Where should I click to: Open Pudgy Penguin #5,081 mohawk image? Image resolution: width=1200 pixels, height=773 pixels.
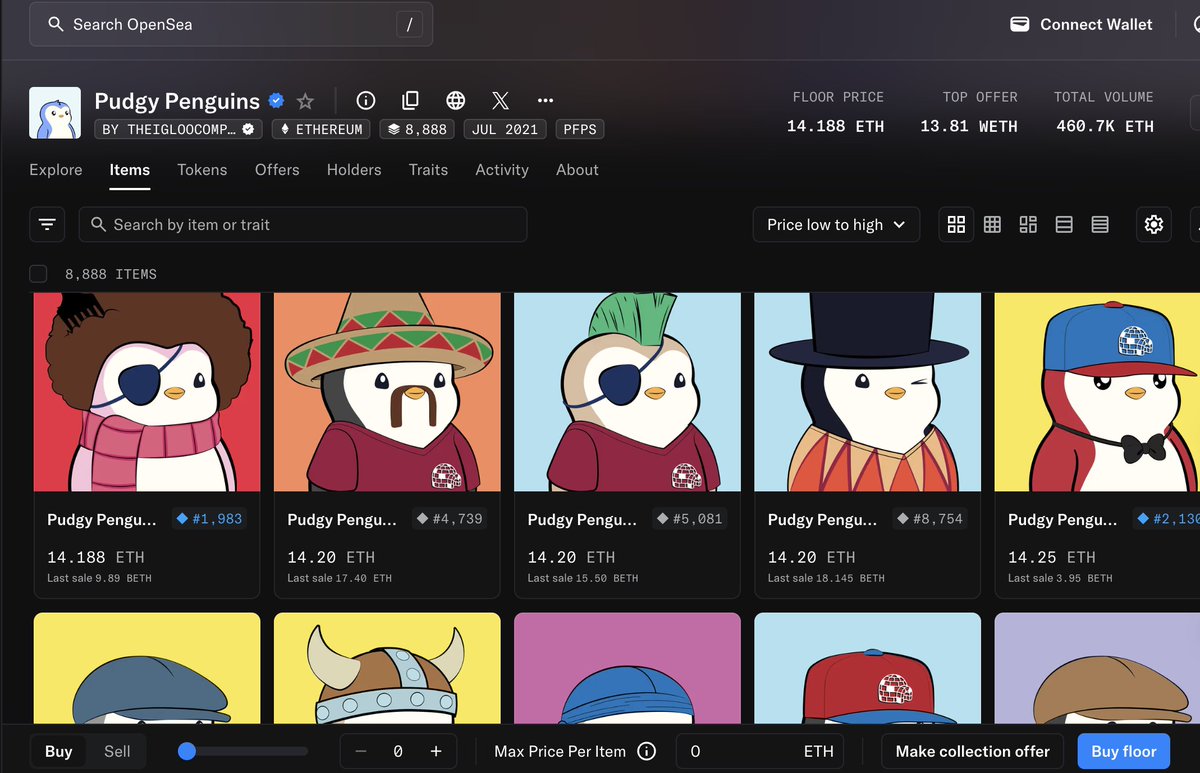point(627,392)
